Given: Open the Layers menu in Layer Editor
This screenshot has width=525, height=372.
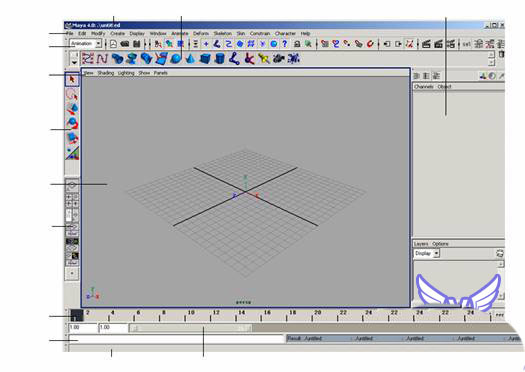Looking at the screenshot, I should coord(421,244).
